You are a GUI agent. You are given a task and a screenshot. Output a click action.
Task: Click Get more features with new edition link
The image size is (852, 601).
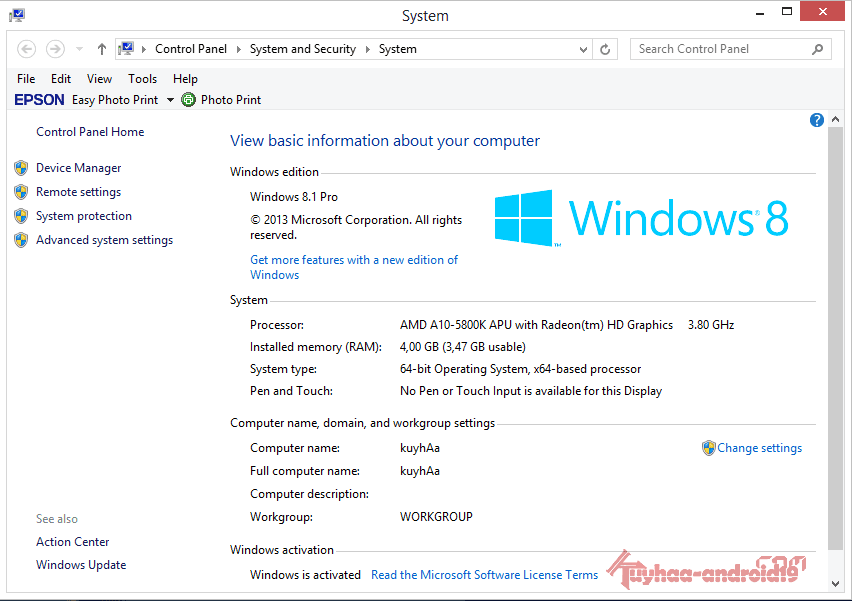click(354, 267)
